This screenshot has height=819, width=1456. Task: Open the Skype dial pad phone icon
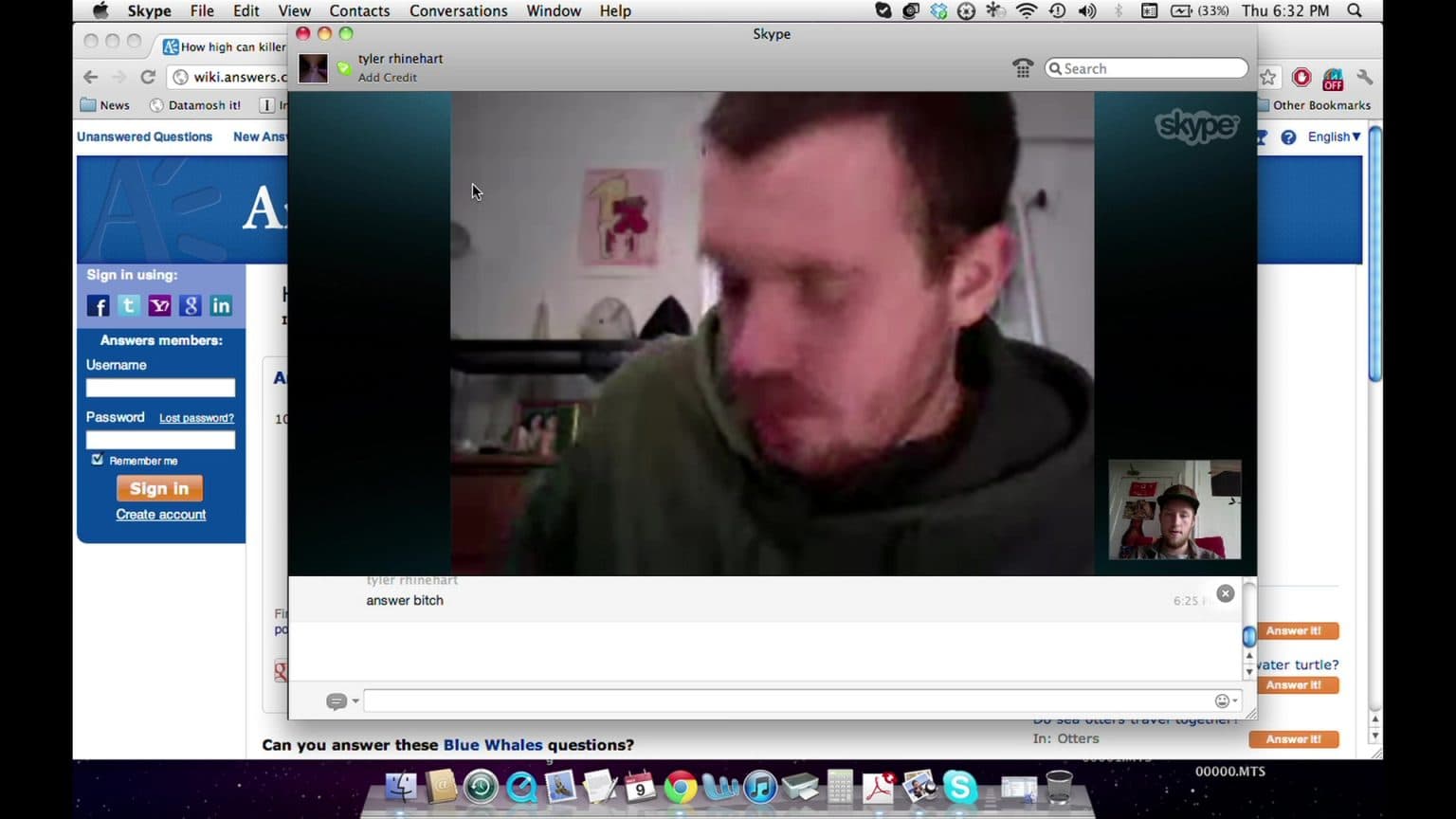coord(1023,68)
